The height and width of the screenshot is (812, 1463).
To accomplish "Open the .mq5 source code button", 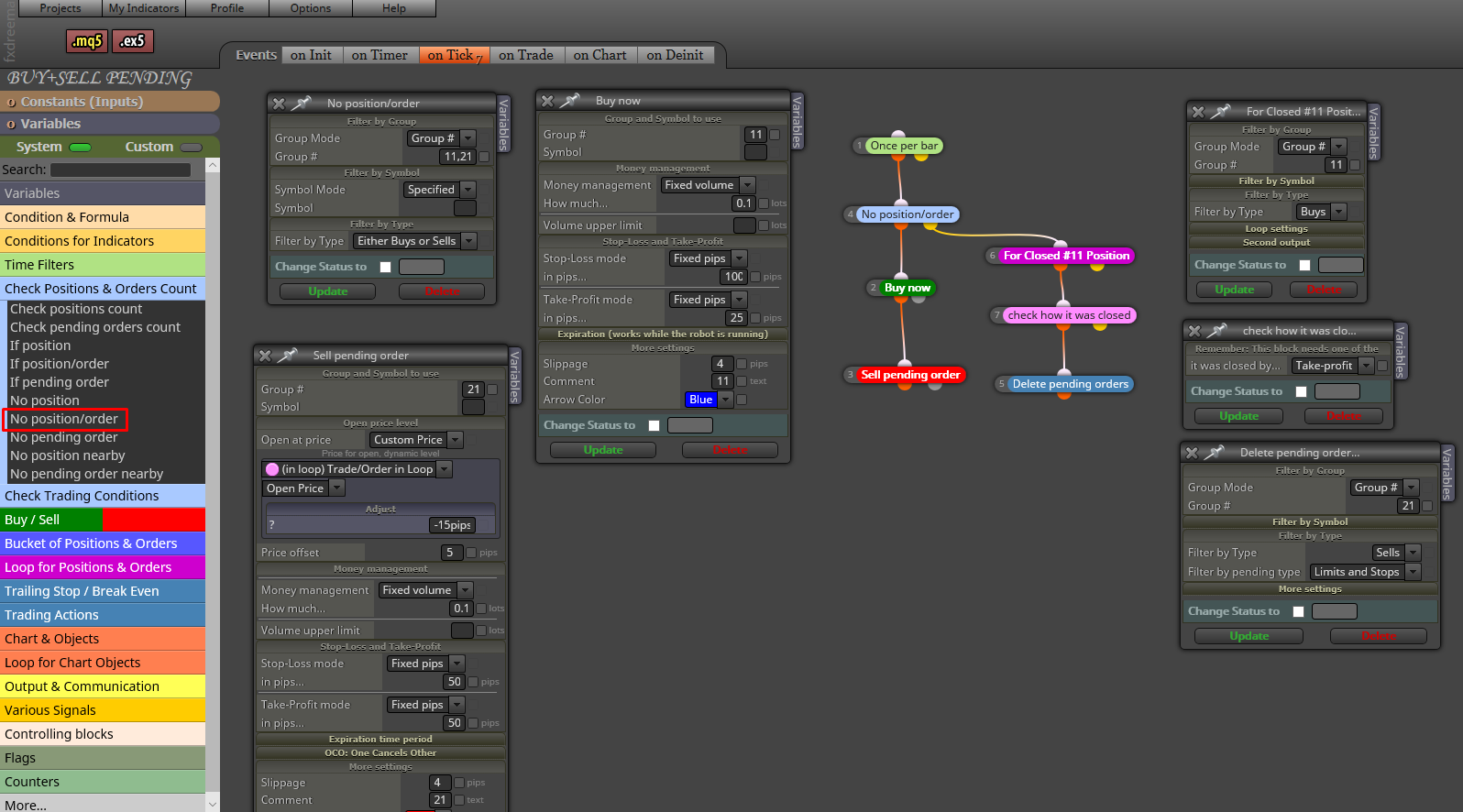I will point(88,41).
